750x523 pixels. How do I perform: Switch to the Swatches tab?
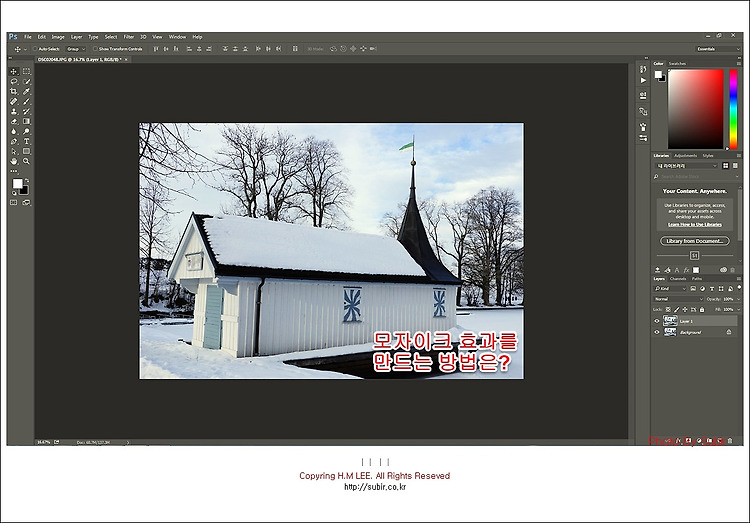(677, 63)
